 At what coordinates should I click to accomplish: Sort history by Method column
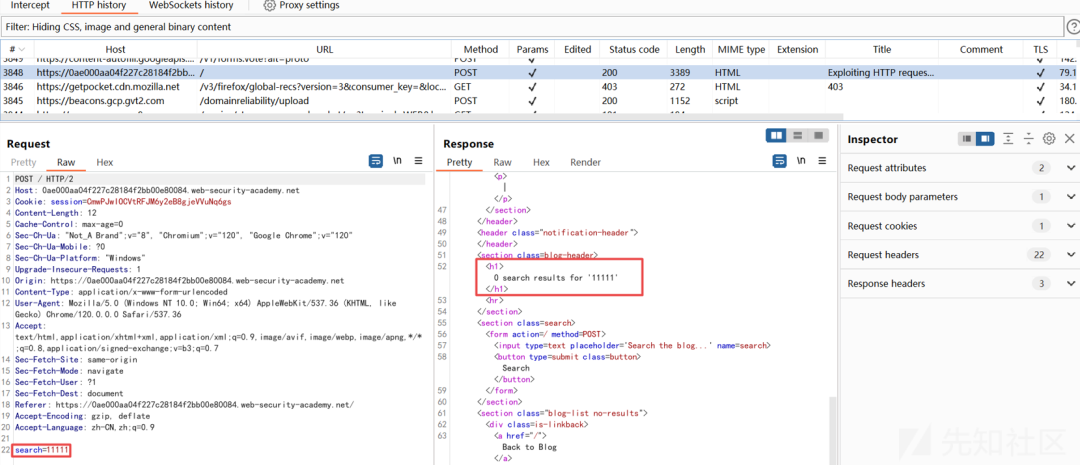pyautogui.click(x=481, y=50)
